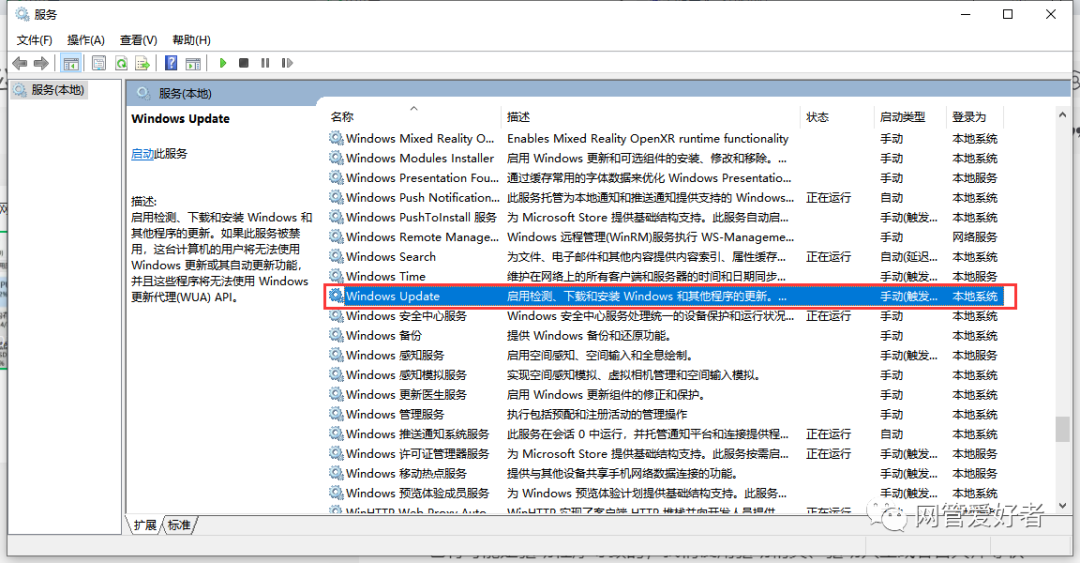Select the Windows 预览体验成员服务 row
Image resolution: width=1080 pixels, height=563 pixels.
click(665, 493)
